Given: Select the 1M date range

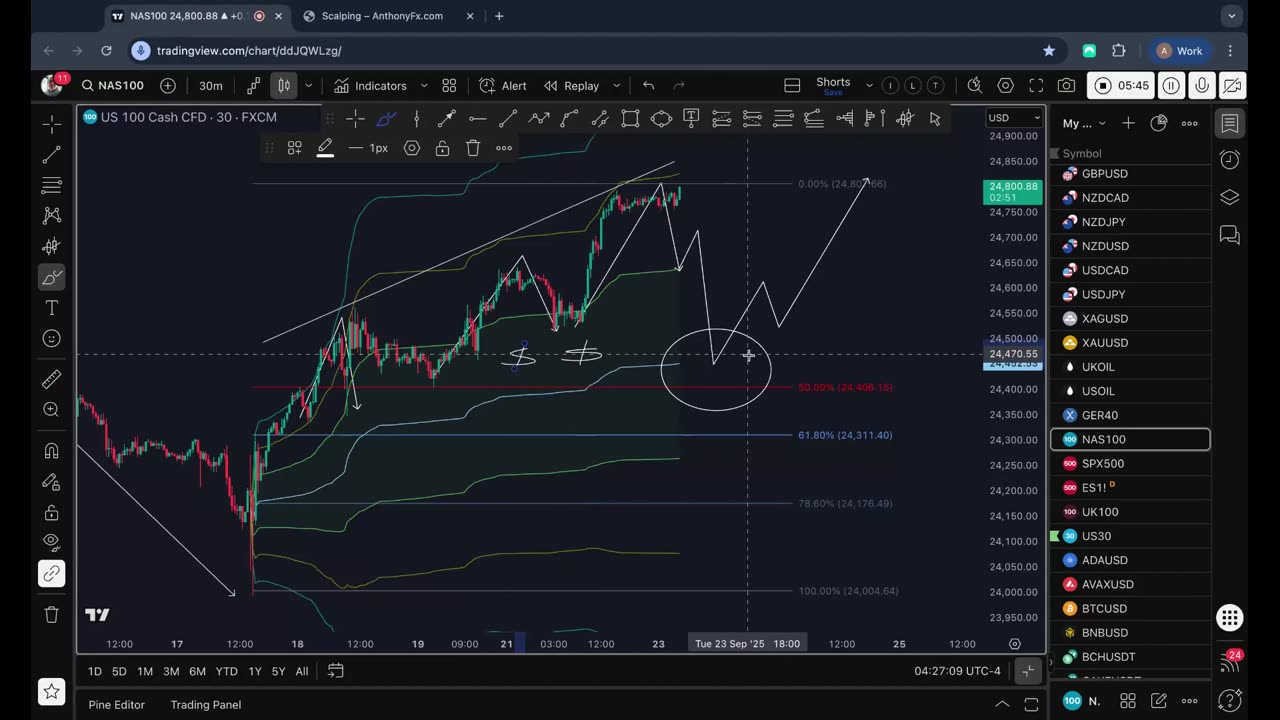Looking at the screenshot, I should click(145, 671).
